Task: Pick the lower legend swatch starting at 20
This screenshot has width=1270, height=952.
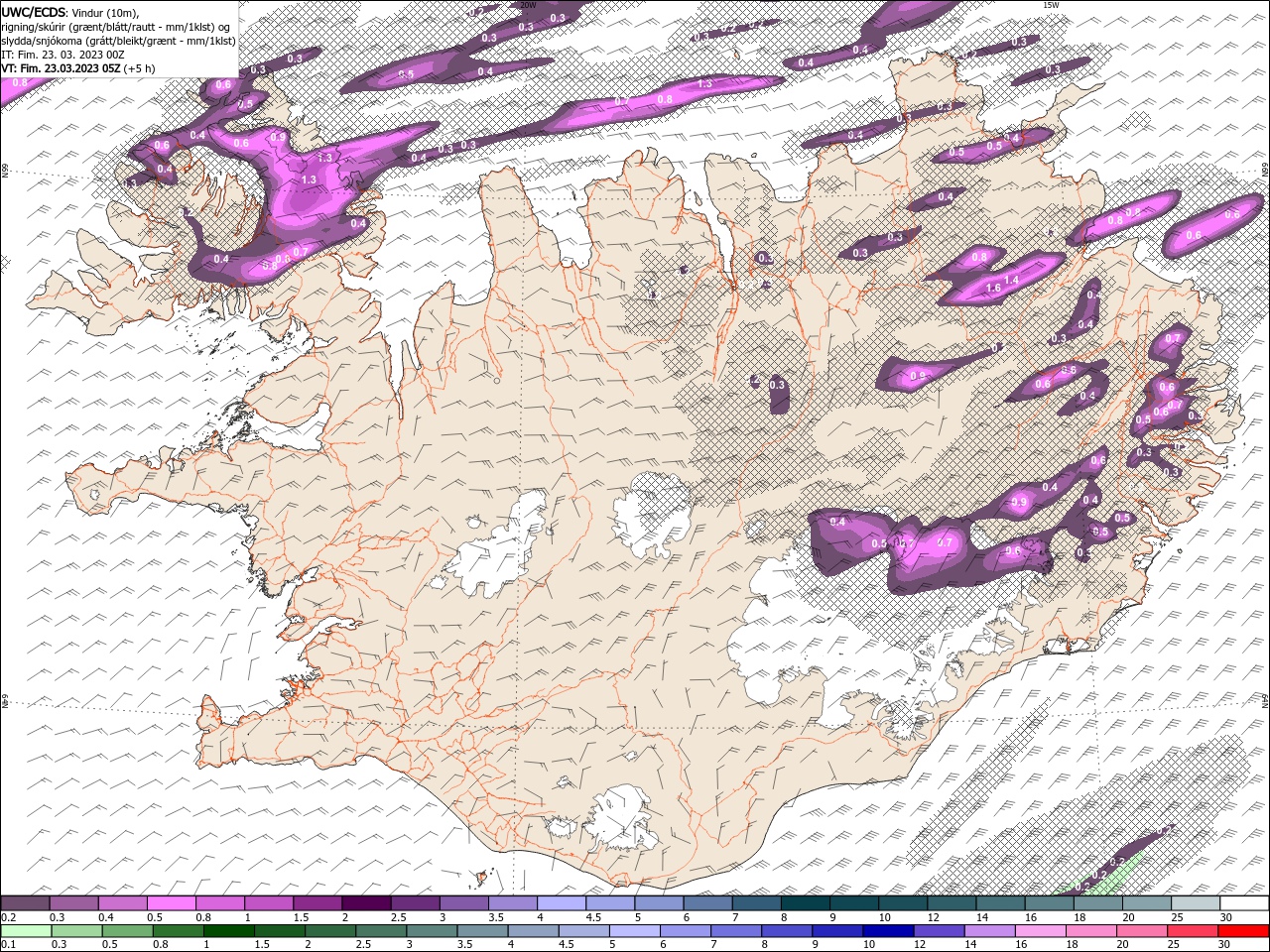Action: 1140,931
